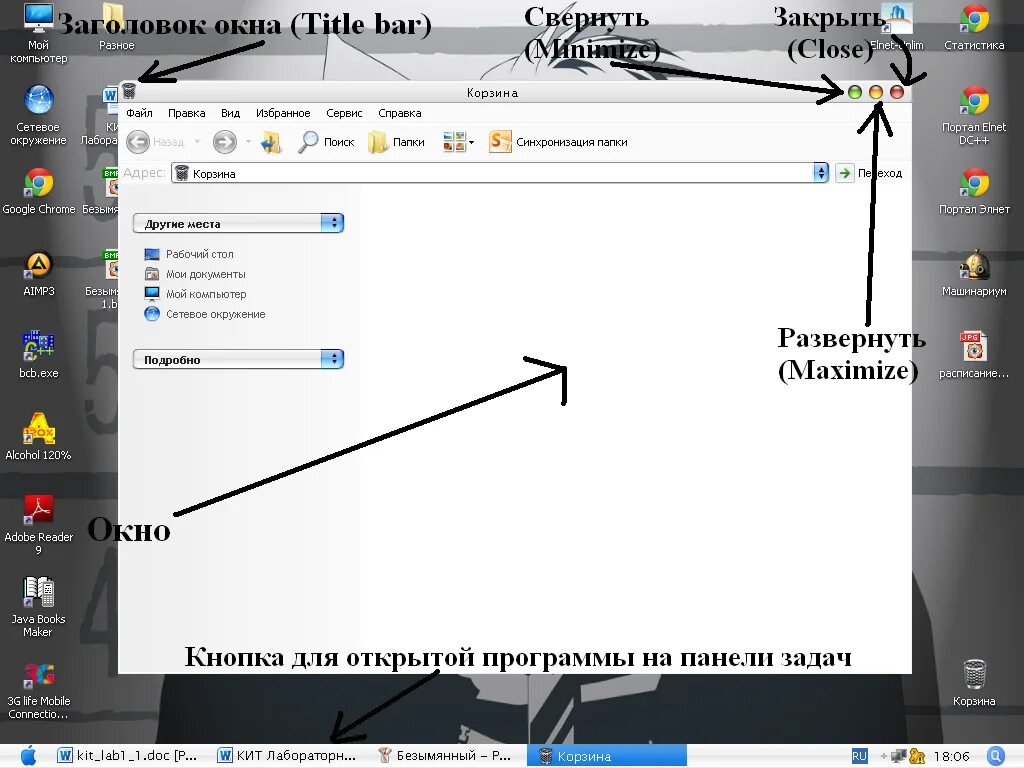The image size is (1024, 768).
Task: Click the RU language indicator
Action: click(x=859, y=756)
